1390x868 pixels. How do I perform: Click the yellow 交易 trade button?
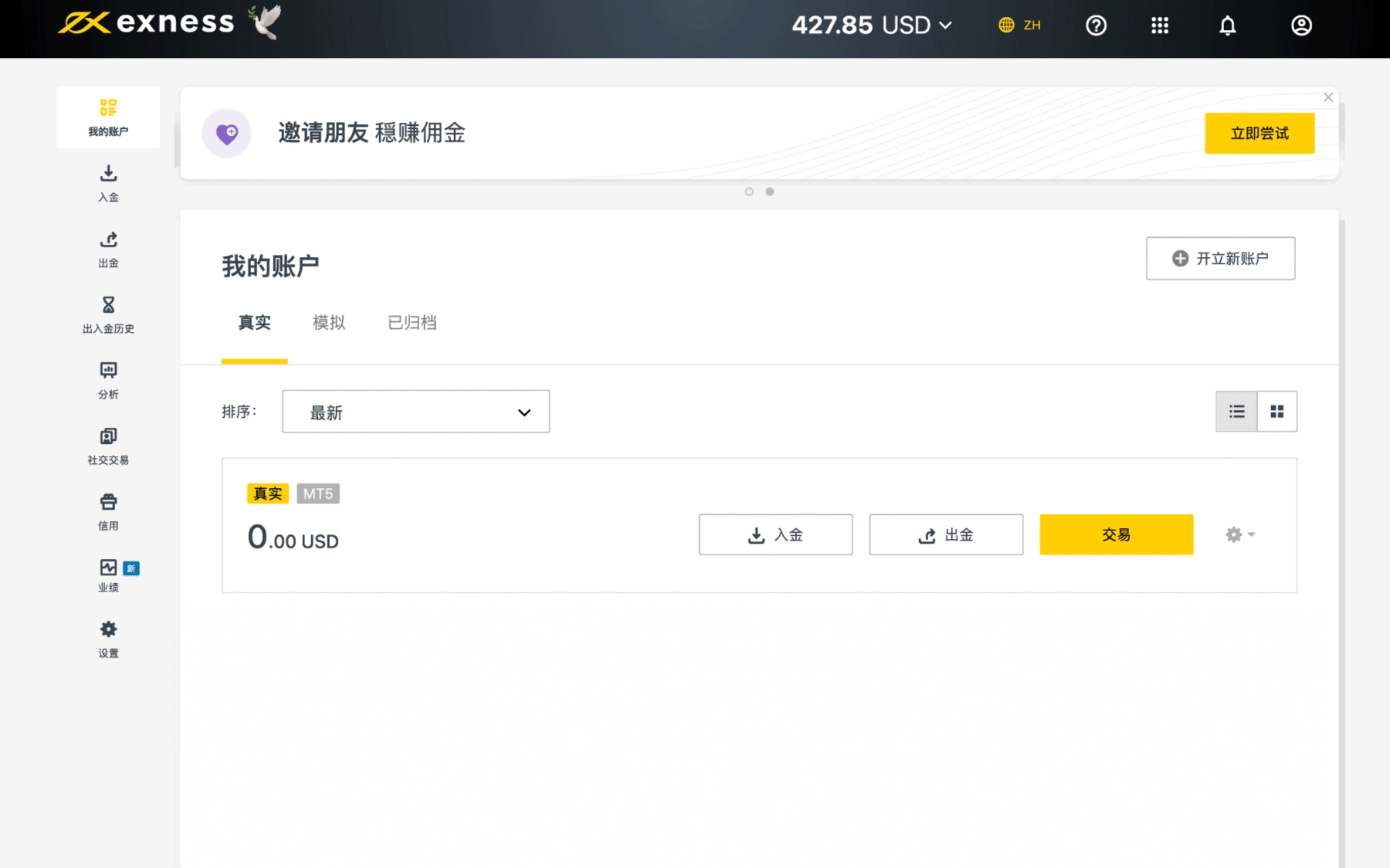point(1116,534)
